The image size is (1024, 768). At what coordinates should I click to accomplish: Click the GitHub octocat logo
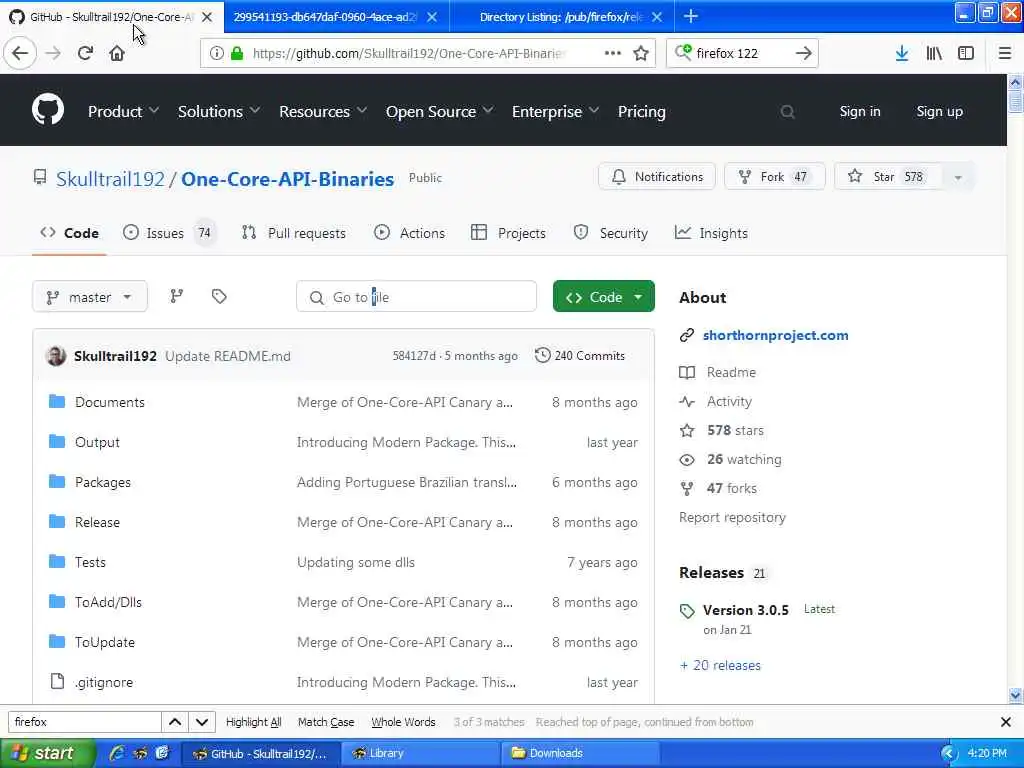tap(48, 109)
